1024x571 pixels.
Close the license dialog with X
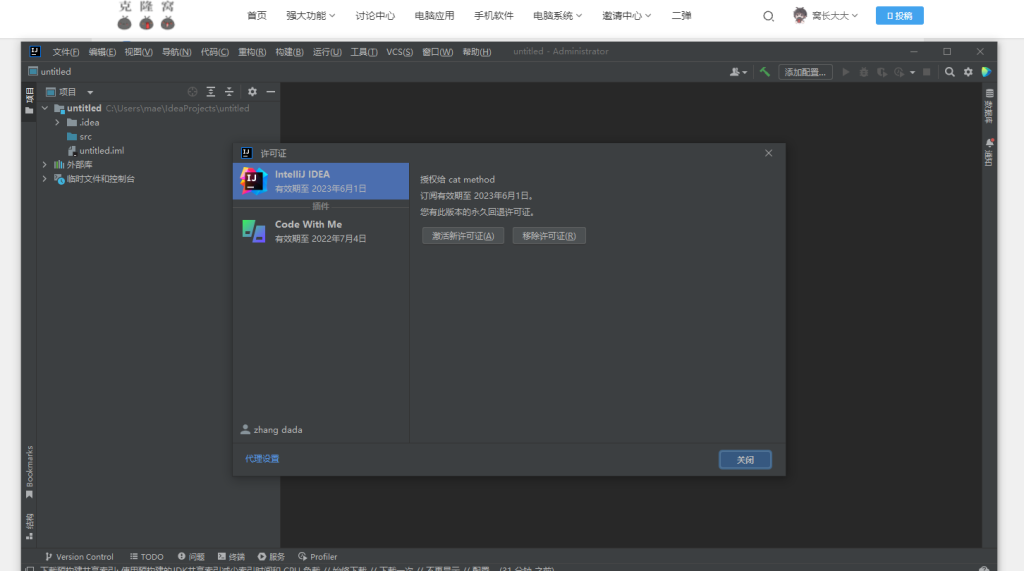(768, 153)
